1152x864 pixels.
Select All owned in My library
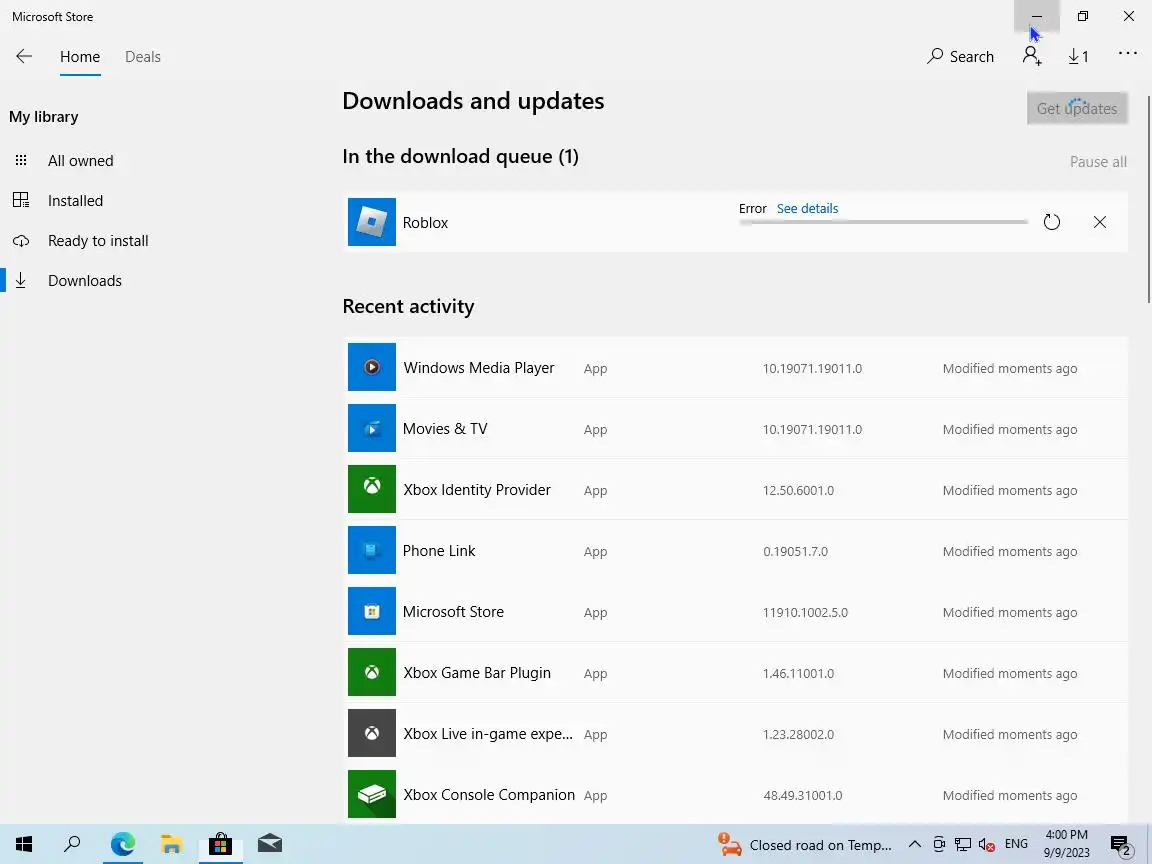tap(81, 161)
